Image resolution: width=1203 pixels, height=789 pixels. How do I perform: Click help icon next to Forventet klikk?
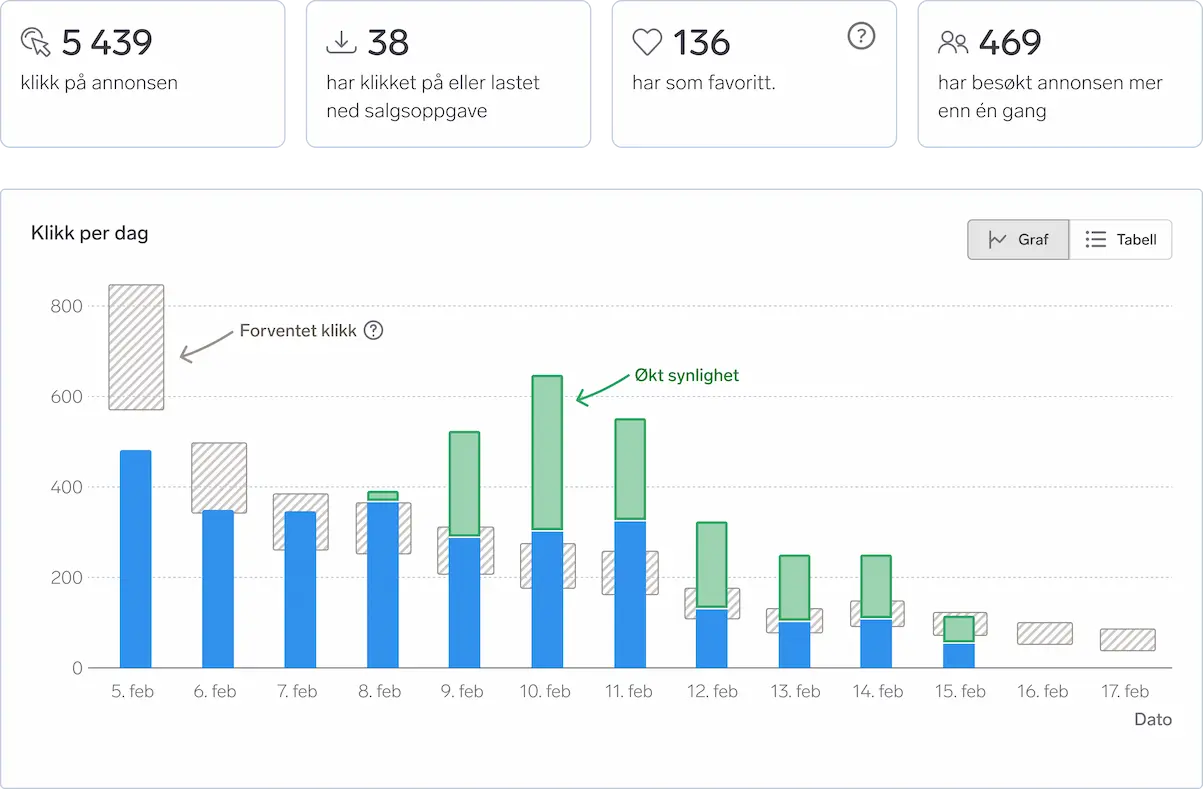(373, 330)
